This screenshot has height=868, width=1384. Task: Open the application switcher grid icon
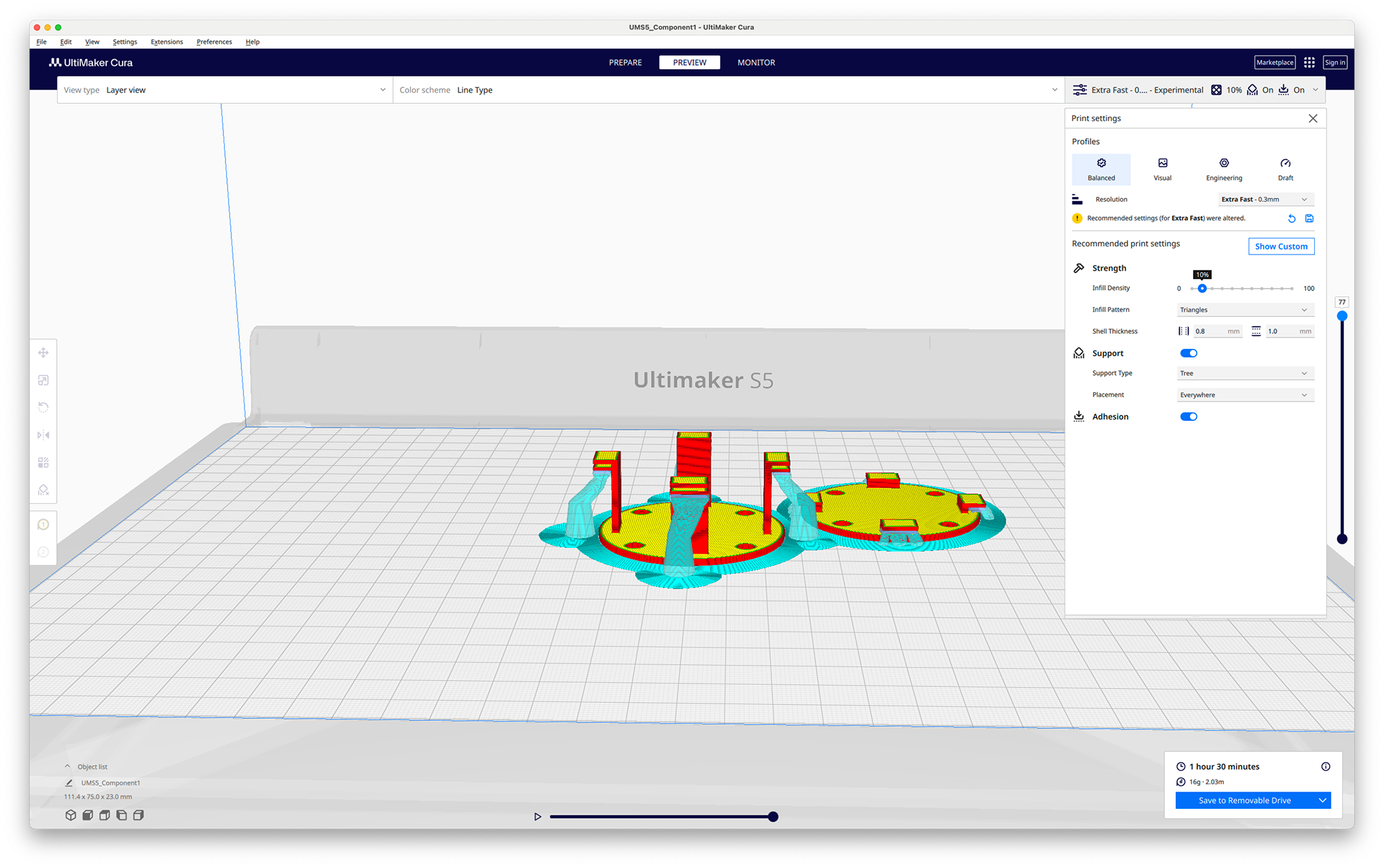click(1309, 63)
